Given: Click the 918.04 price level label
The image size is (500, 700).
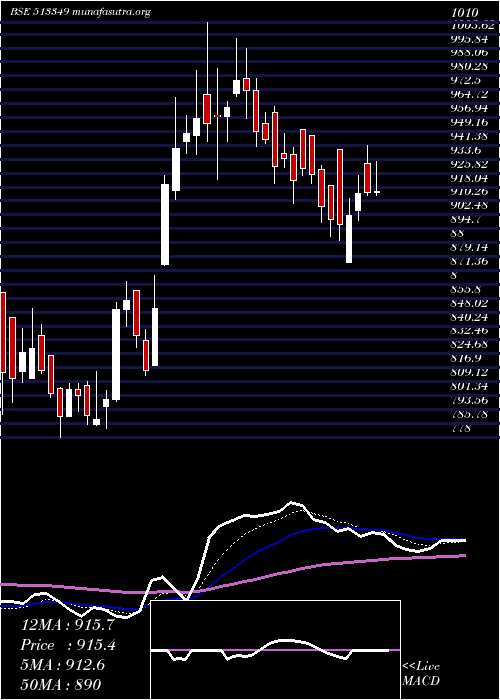Looking at the screenshot, I should tap(470, 178).
